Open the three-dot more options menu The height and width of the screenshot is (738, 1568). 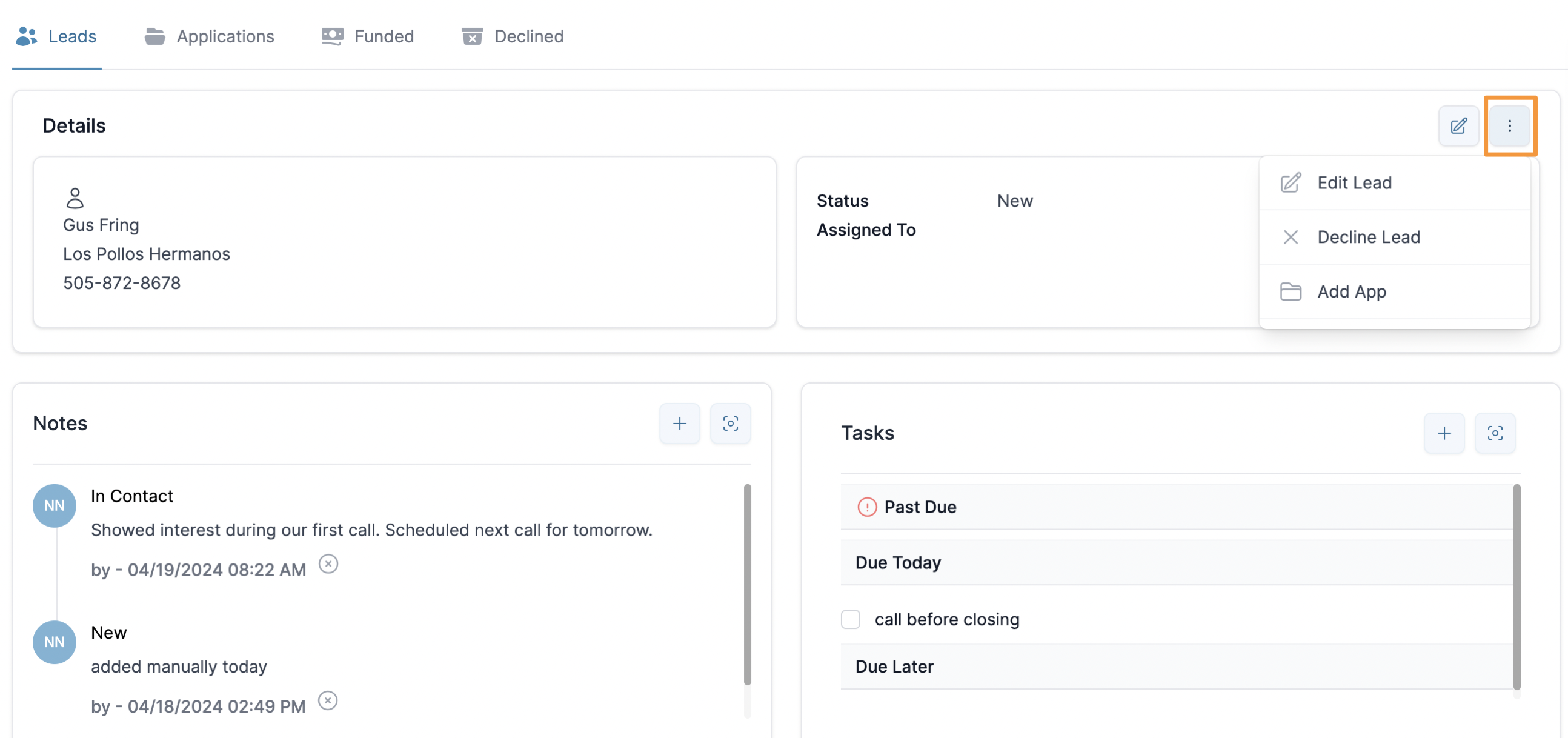1509,126
